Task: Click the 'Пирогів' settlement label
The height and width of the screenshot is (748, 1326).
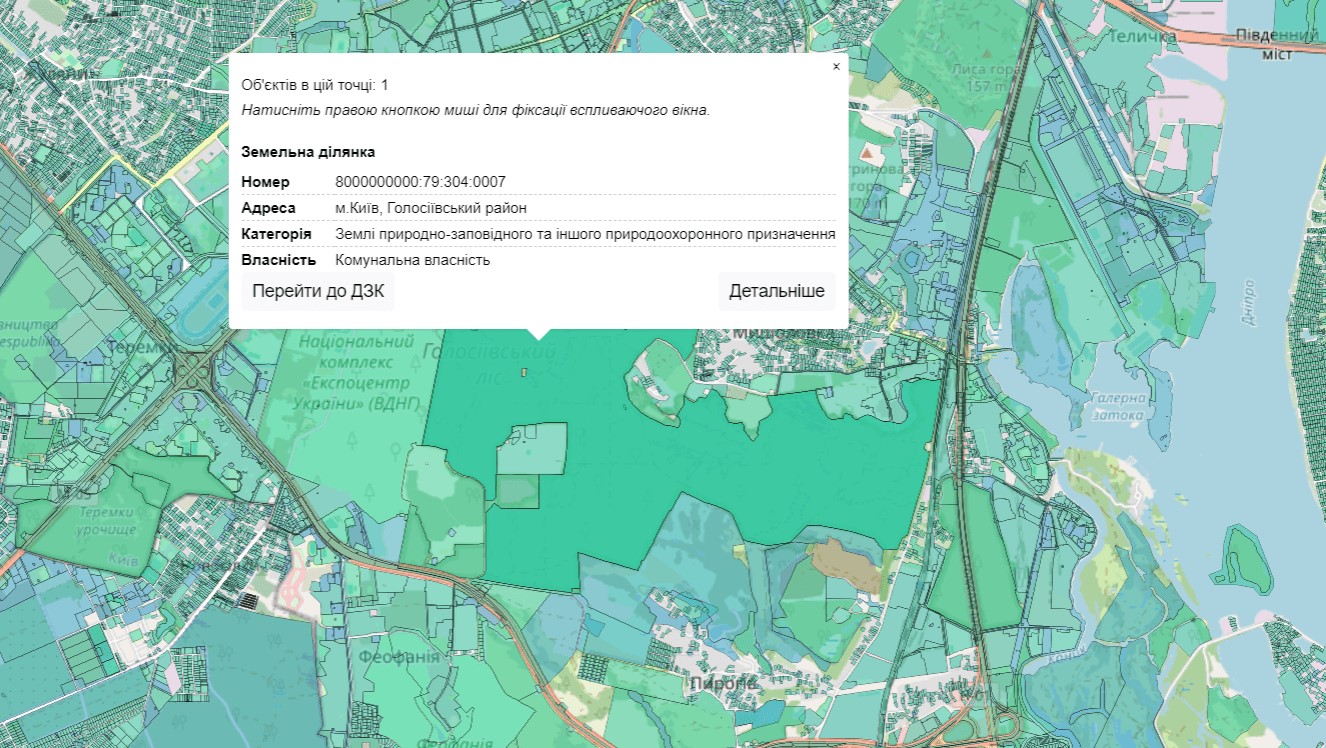Action: coord(723,682)
